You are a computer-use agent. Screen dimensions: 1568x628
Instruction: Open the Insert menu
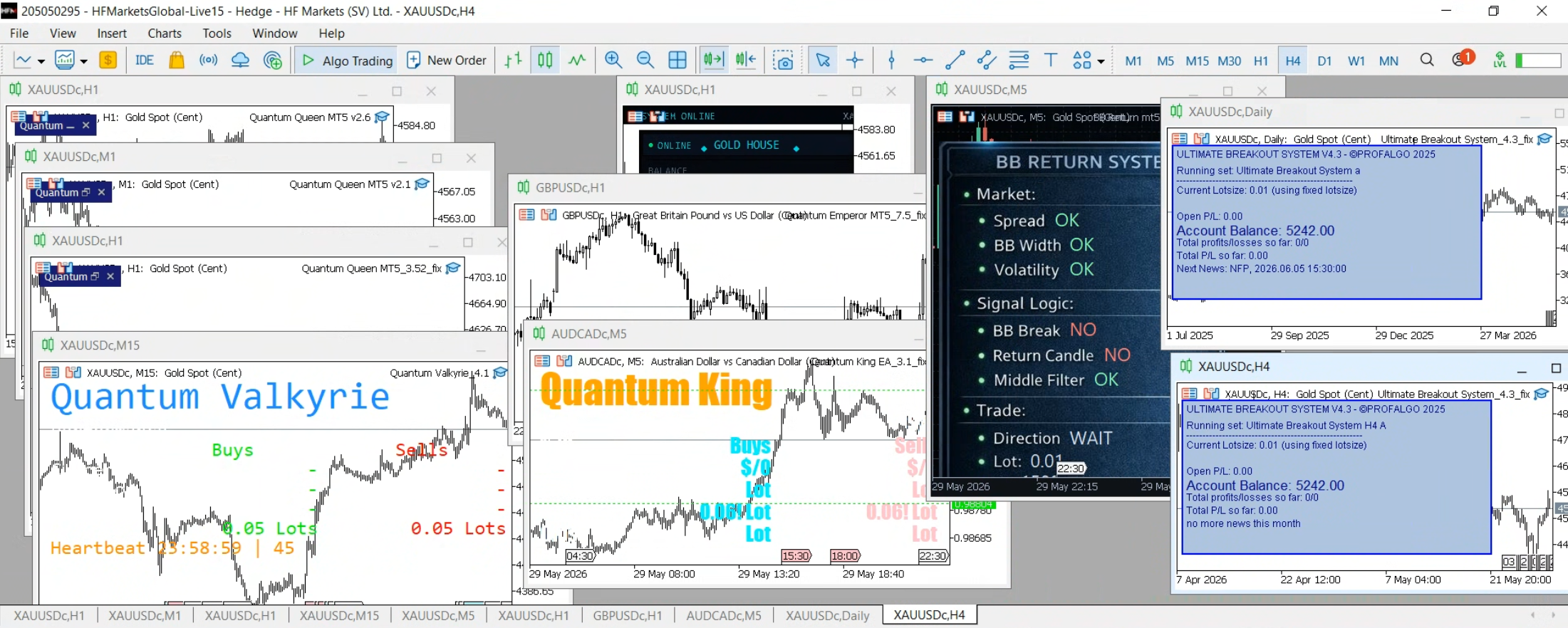pos(112,33)
